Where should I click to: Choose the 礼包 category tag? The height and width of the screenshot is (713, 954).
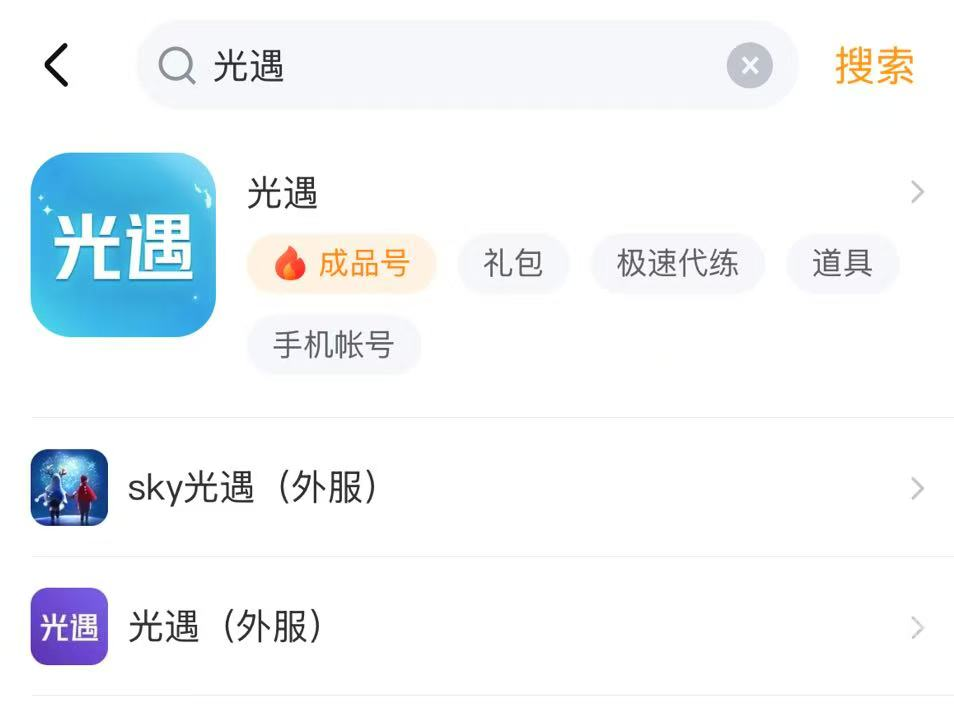513,264
